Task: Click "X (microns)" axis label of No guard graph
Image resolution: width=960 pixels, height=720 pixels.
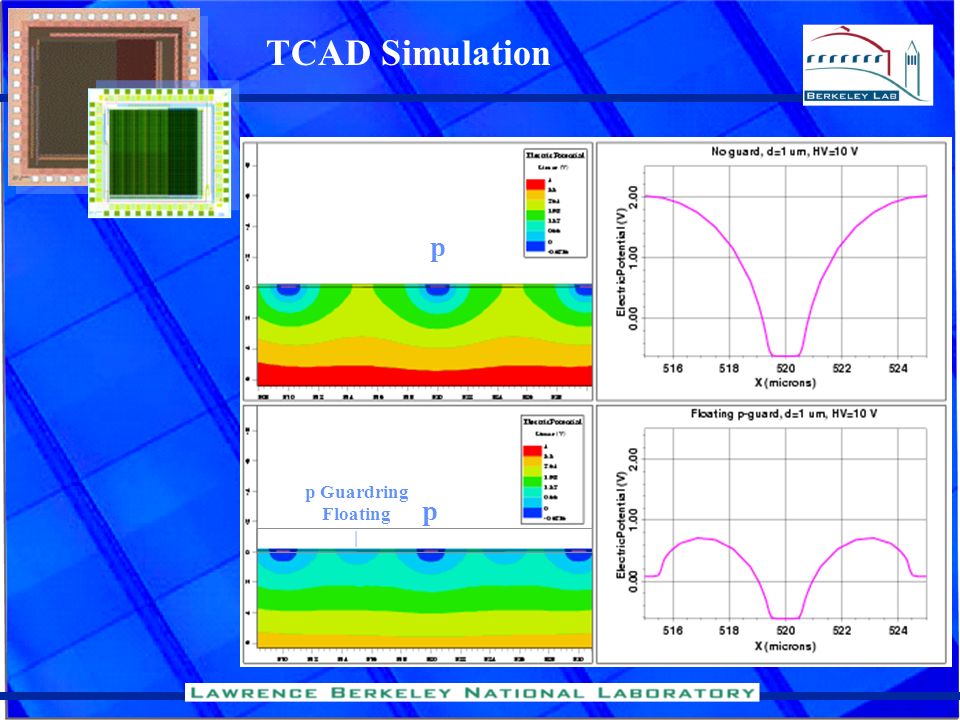Action: pos(786,383)
